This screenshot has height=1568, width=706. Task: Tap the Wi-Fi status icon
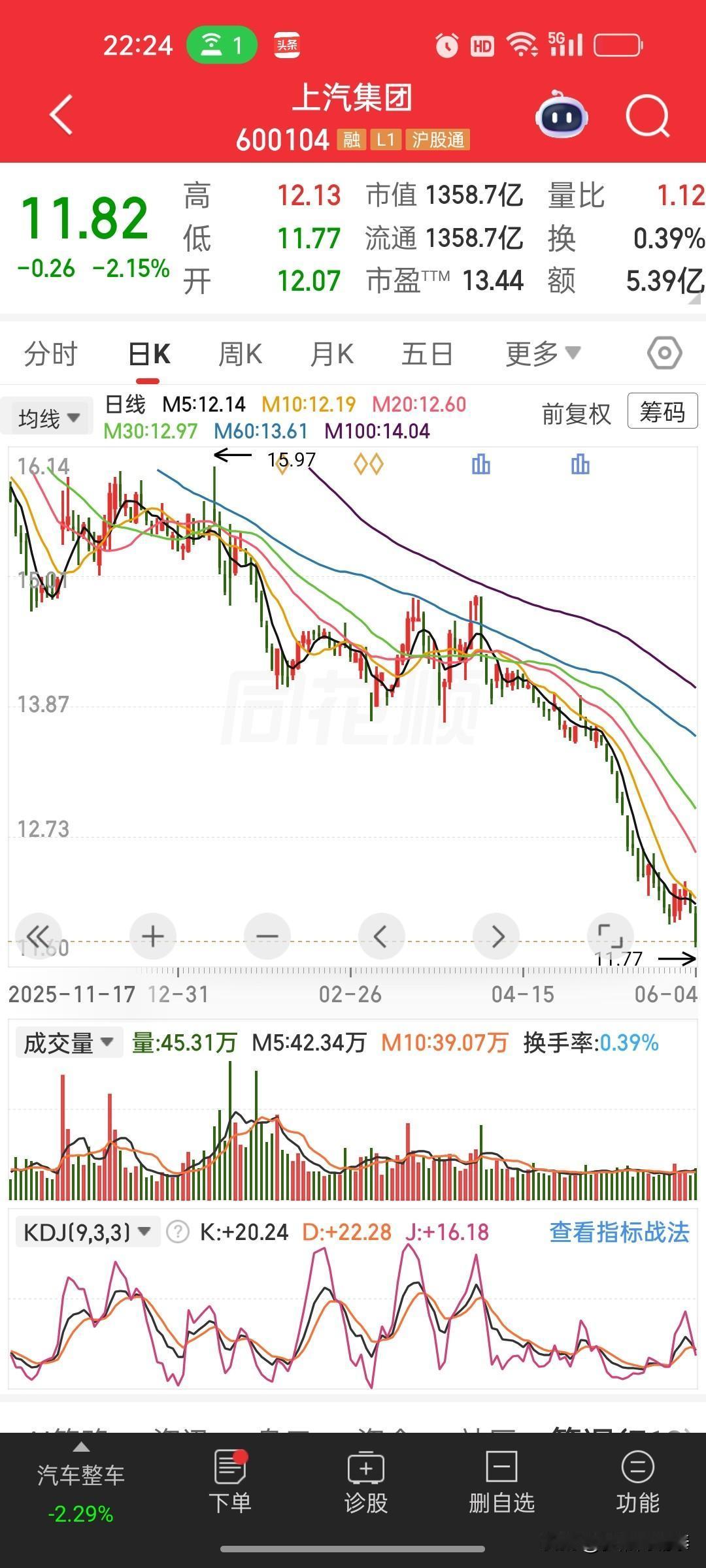[522, 45]
